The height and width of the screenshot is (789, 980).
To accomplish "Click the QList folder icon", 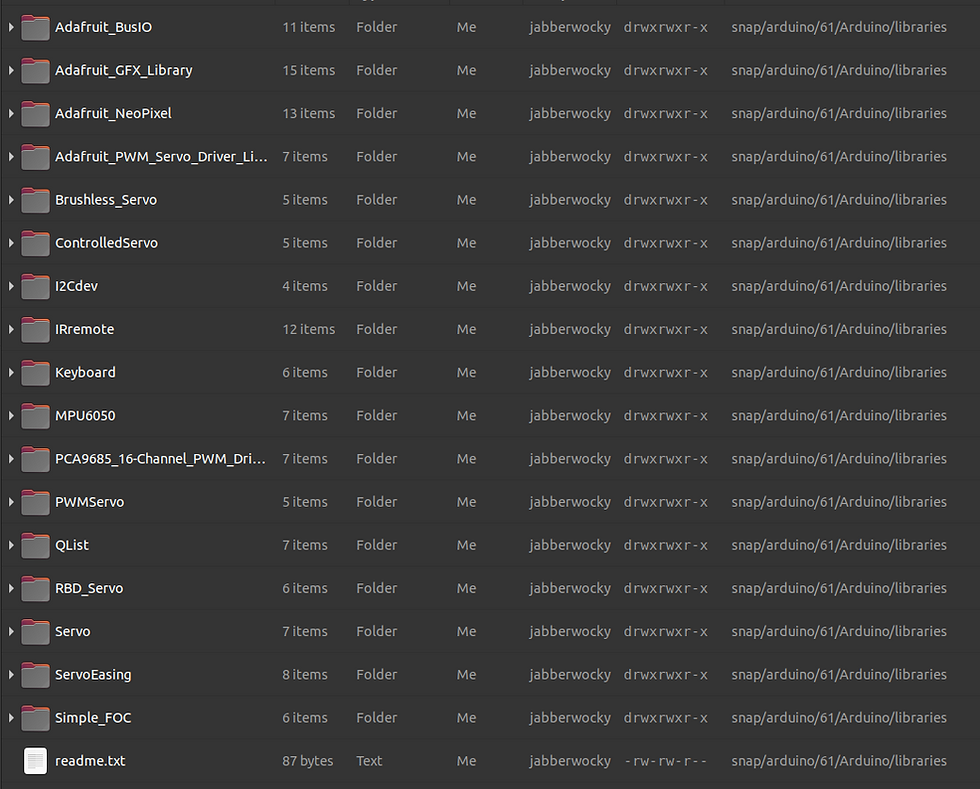I will tap(35, 545).
